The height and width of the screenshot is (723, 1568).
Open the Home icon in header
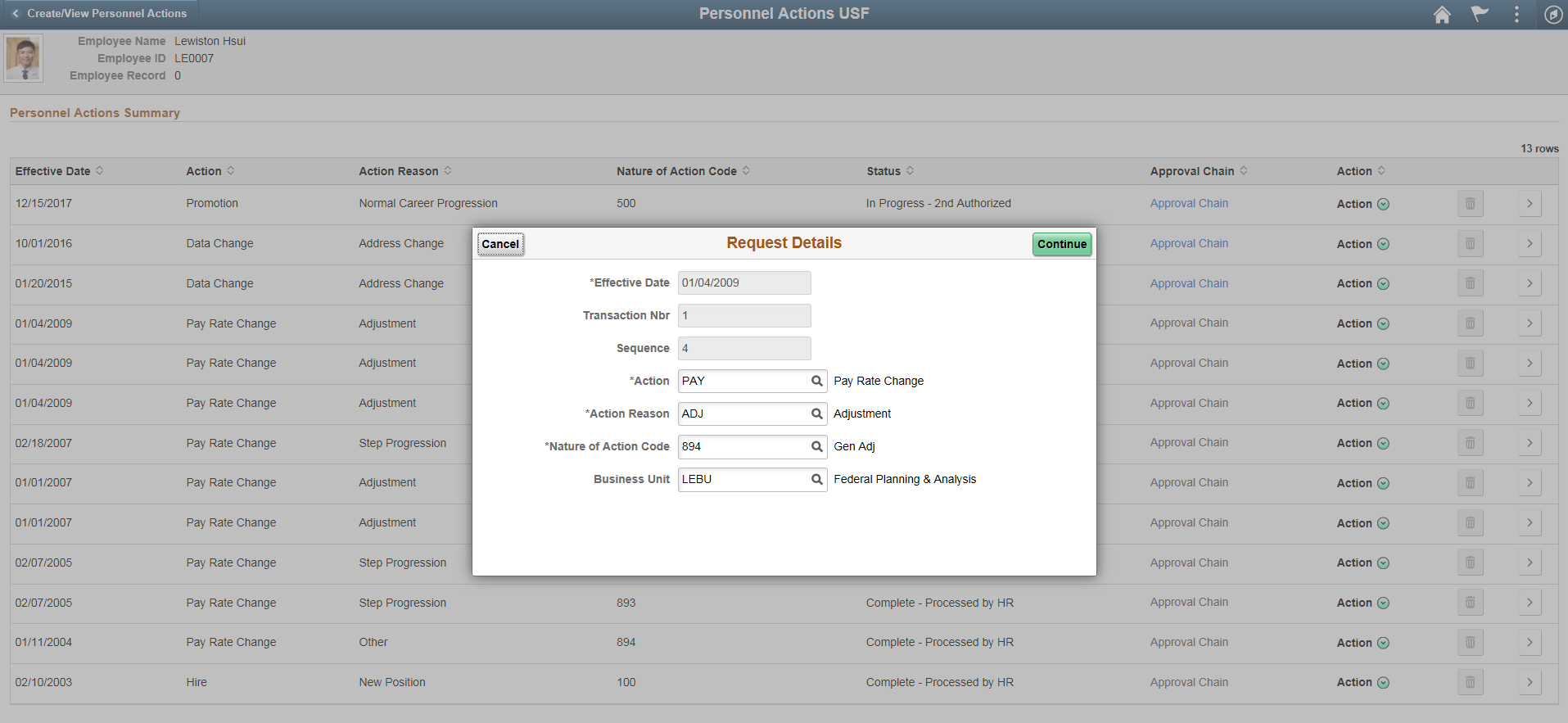(1442, 14)
